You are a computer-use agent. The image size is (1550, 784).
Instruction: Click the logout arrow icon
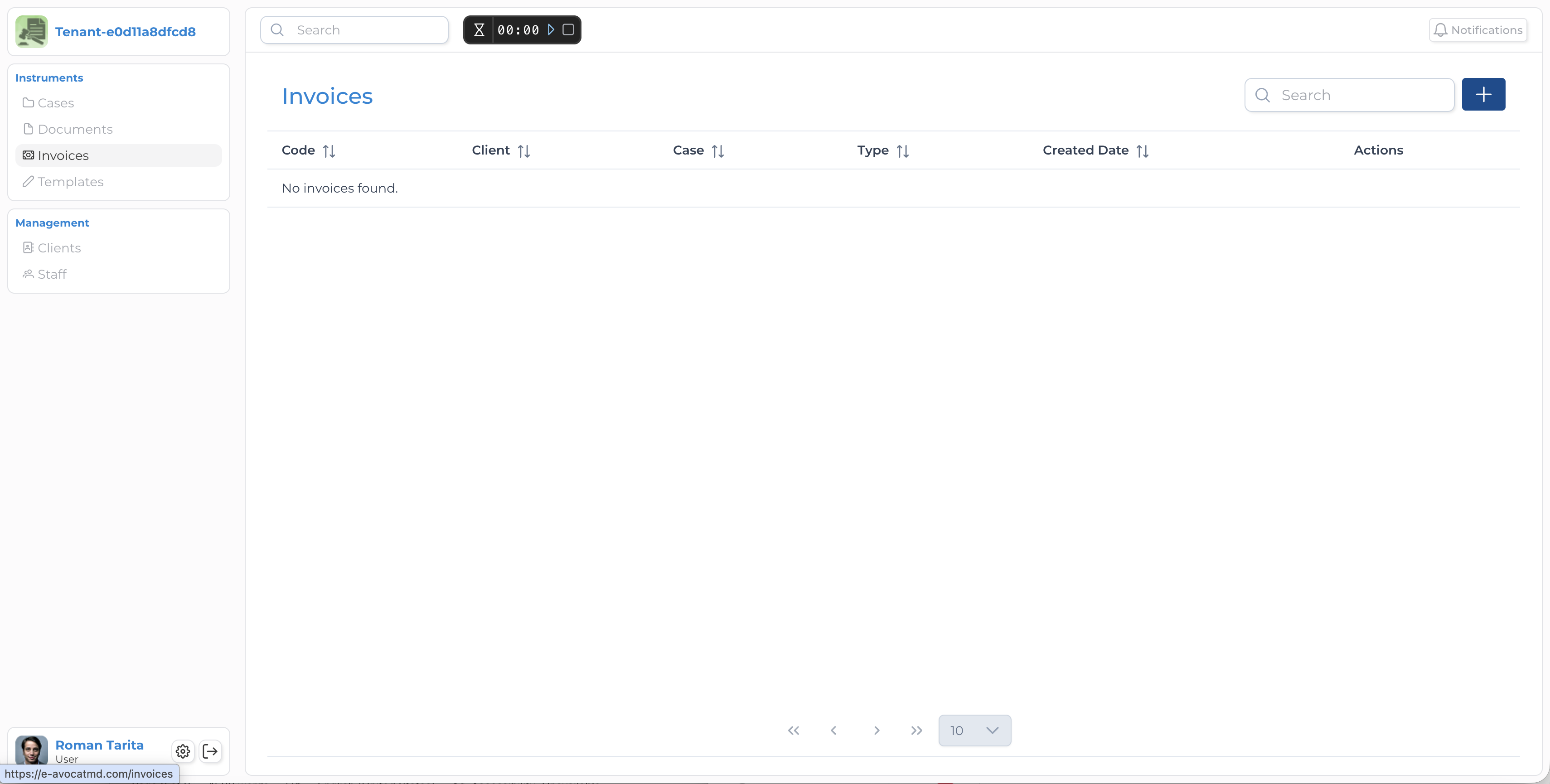211,751
